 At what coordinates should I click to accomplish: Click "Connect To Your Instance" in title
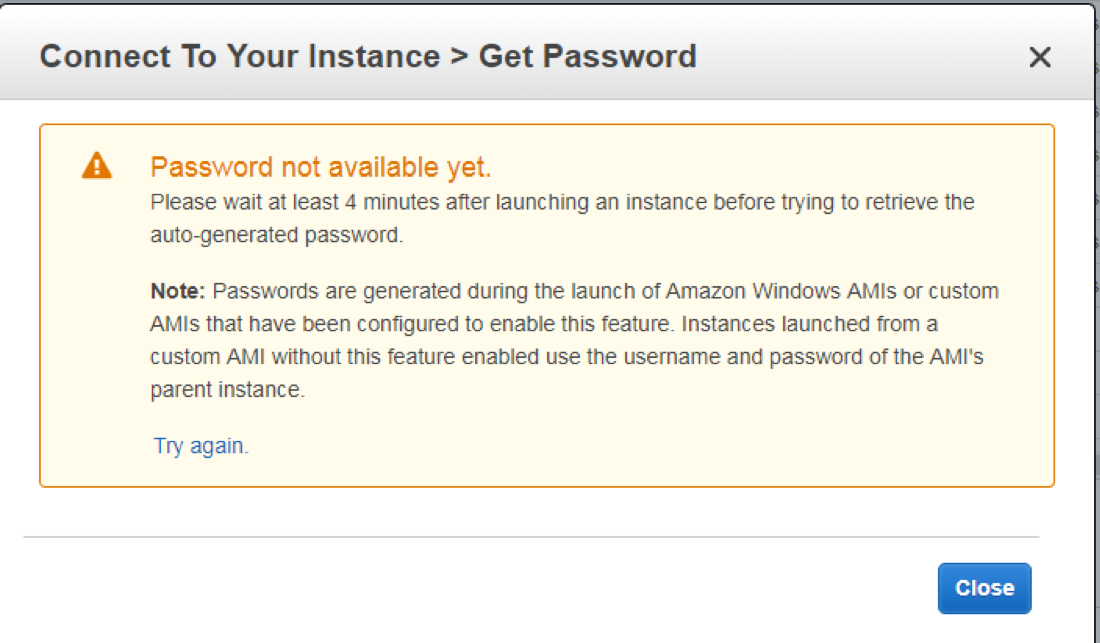pos(239,56)
